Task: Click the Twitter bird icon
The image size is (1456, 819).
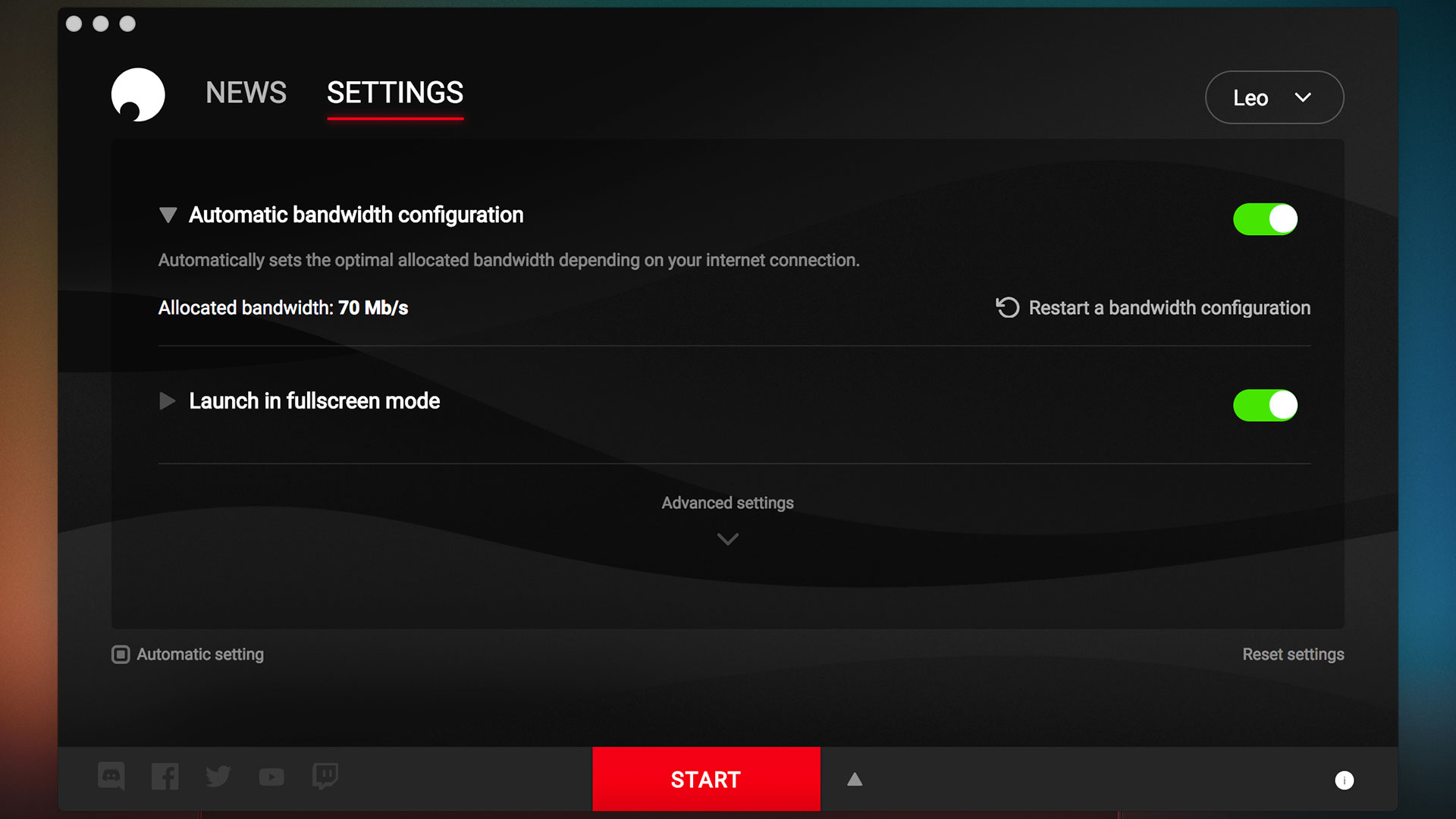Action: [x=218, y=777]
